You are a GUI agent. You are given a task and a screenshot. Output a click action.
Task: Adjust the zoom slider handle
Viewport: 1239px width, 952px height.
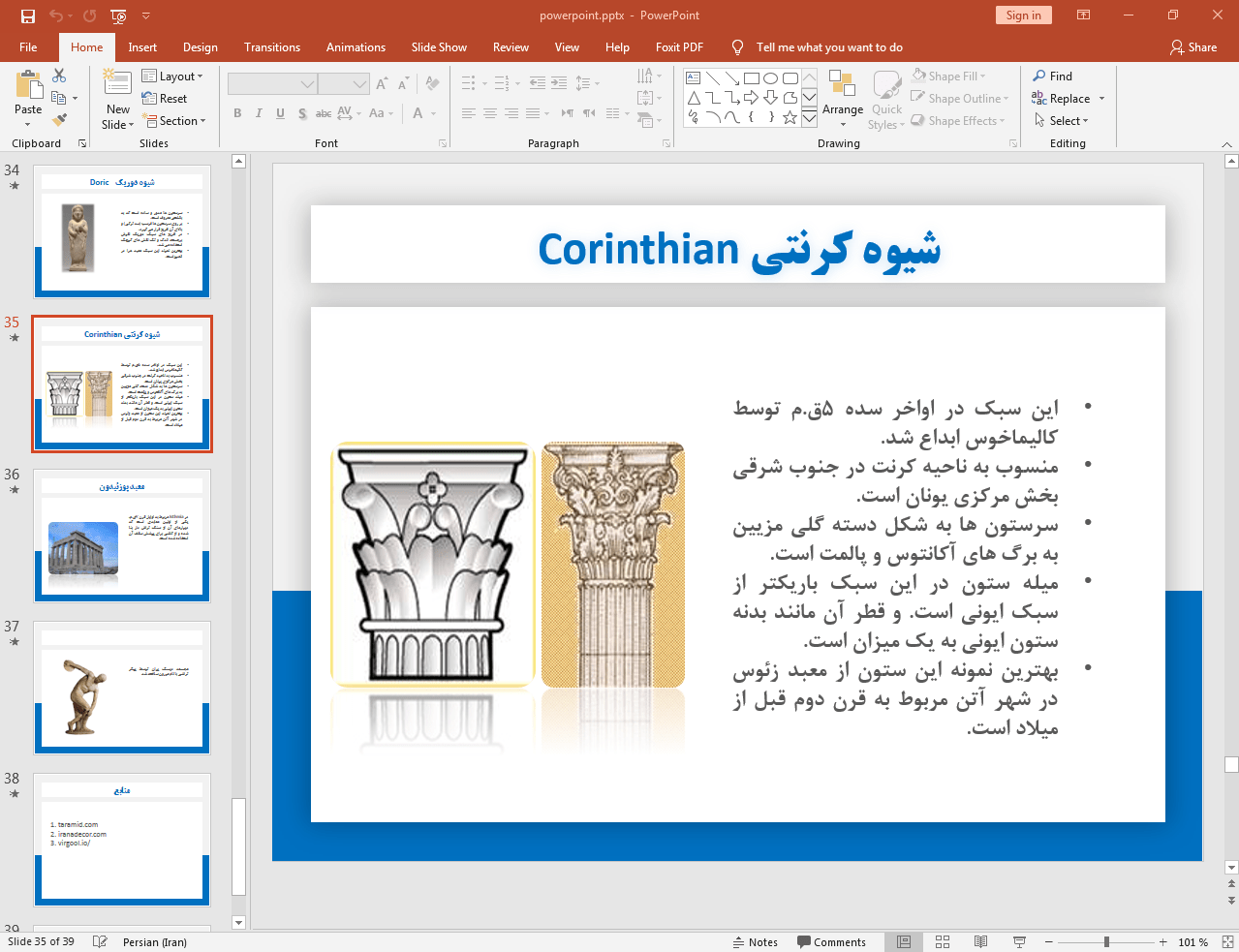point(1106,942)
